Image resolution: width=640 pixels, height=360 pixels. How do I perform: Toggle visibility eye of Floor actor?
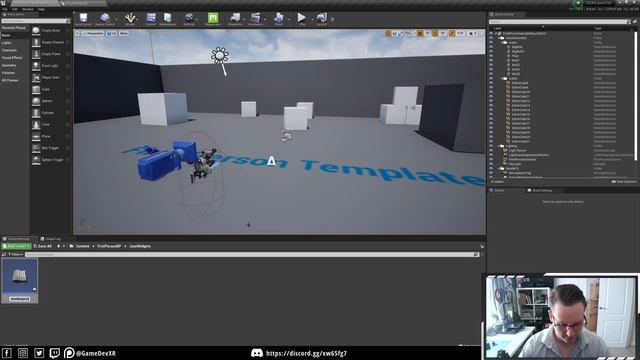[491, 56]
